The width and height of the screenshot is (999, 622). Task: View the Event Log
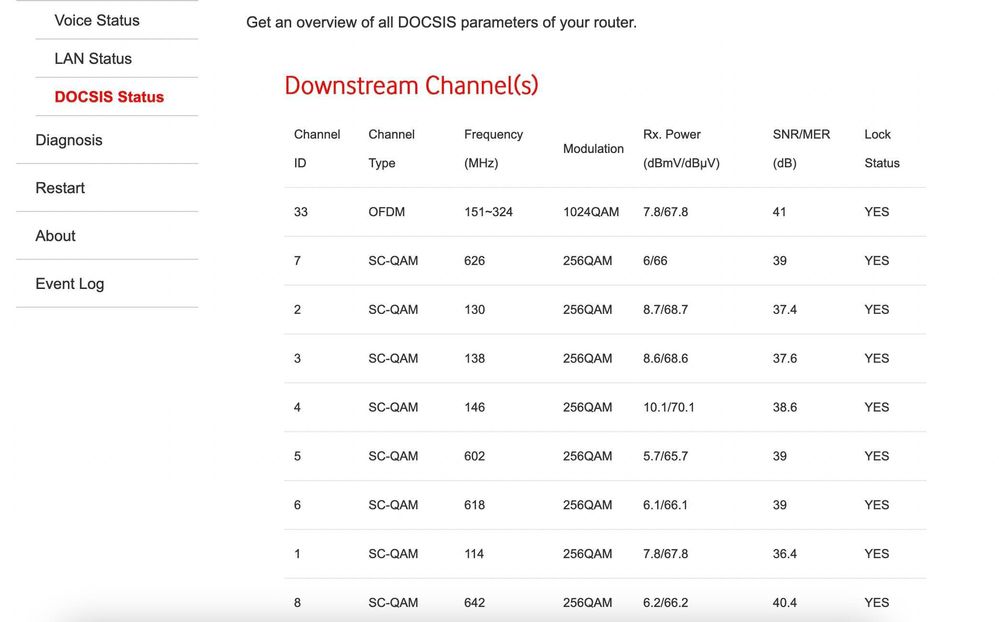(69, 284)
